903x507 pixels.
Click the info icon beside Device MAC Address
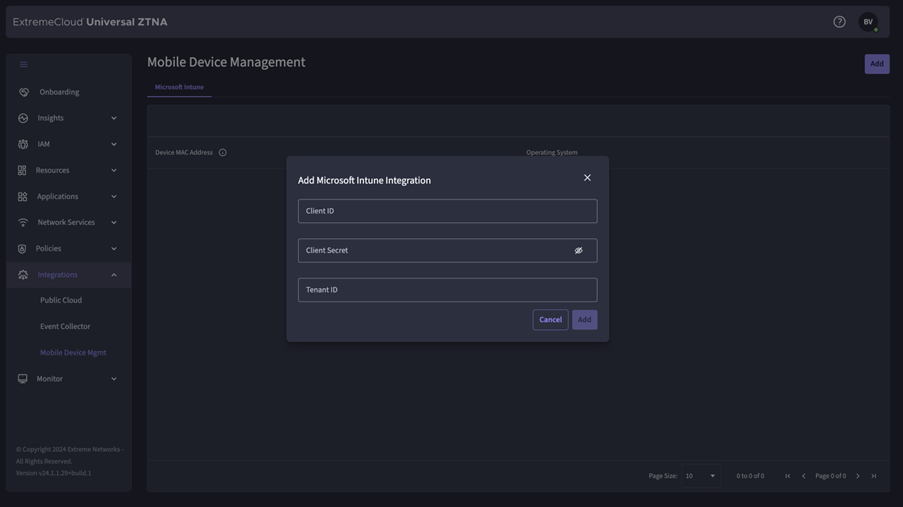pos(223,153)
